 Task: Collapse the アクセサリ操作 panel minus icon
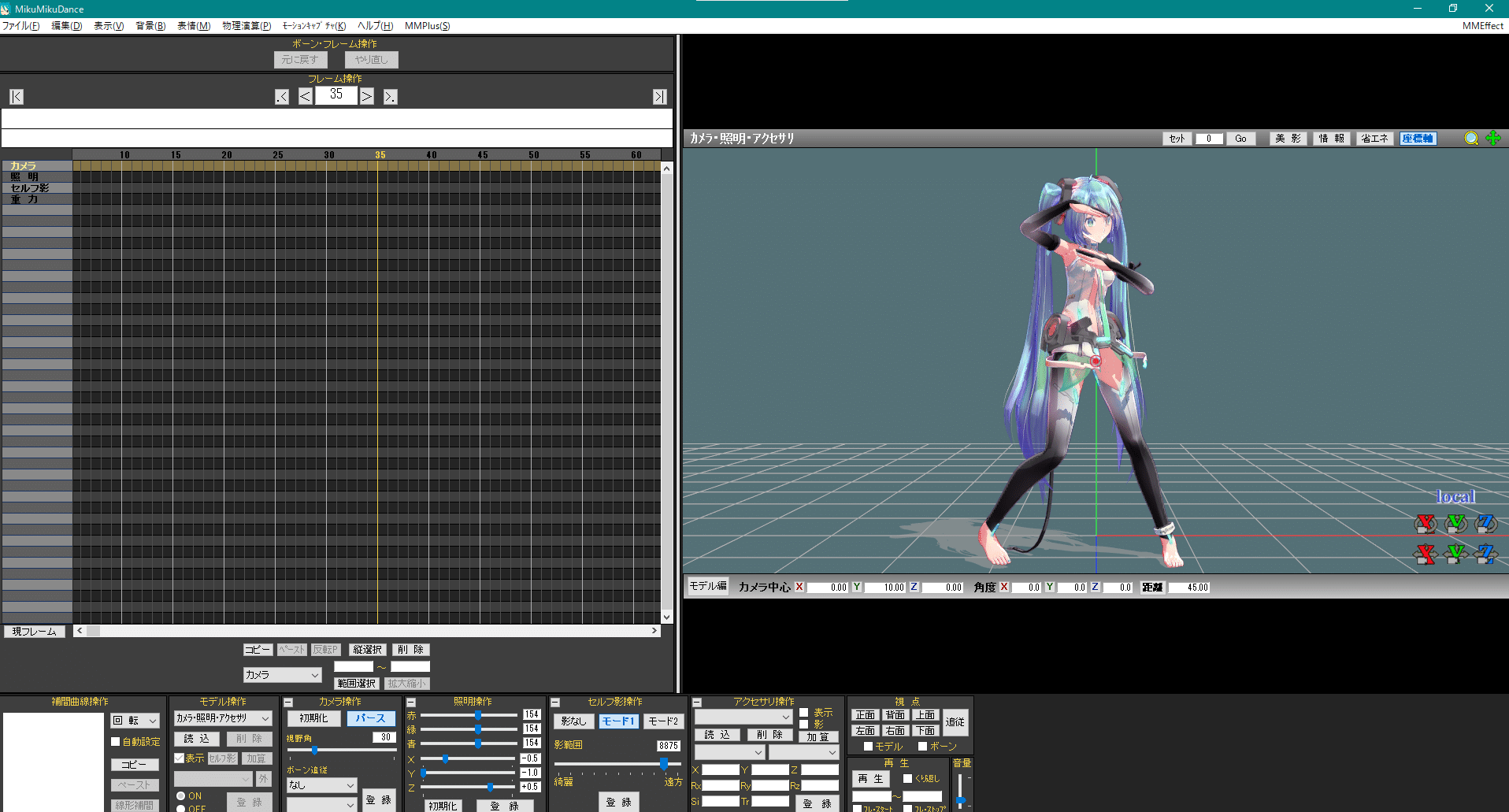[x=697, y=703]
